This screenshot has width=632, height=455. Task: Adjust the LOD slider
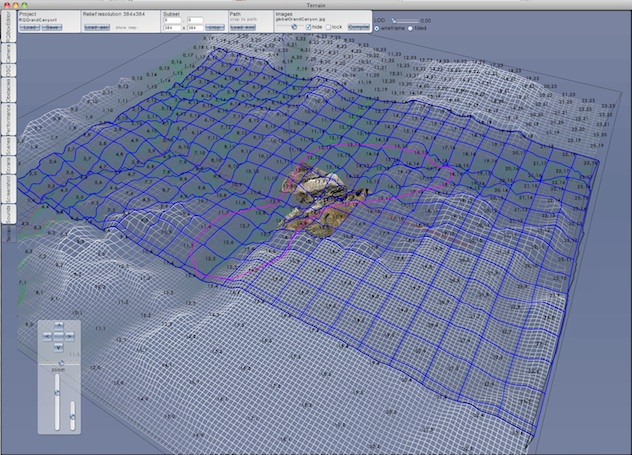[405, 21]
